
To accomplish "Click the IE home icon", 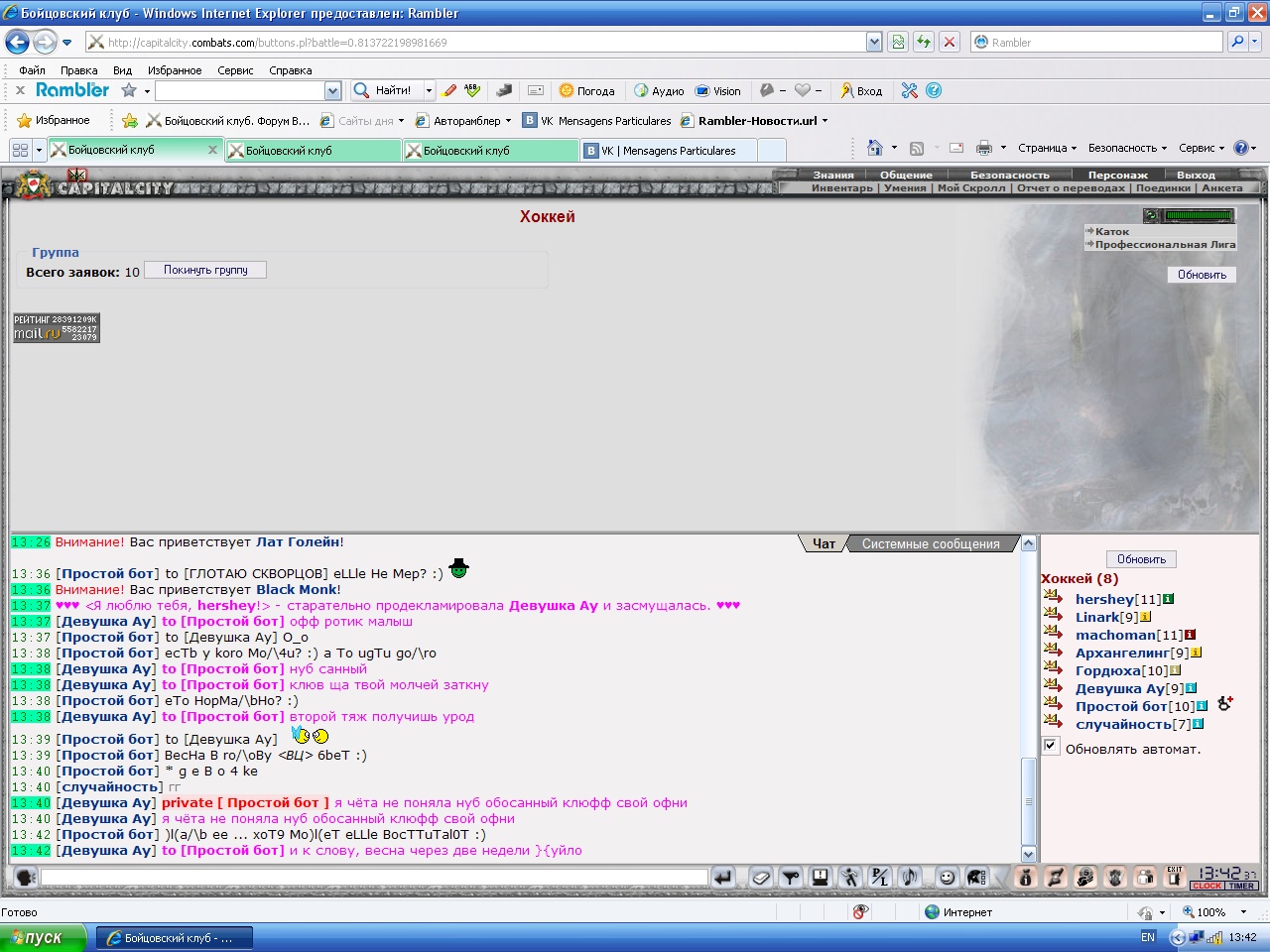I will tap(874, 148).
